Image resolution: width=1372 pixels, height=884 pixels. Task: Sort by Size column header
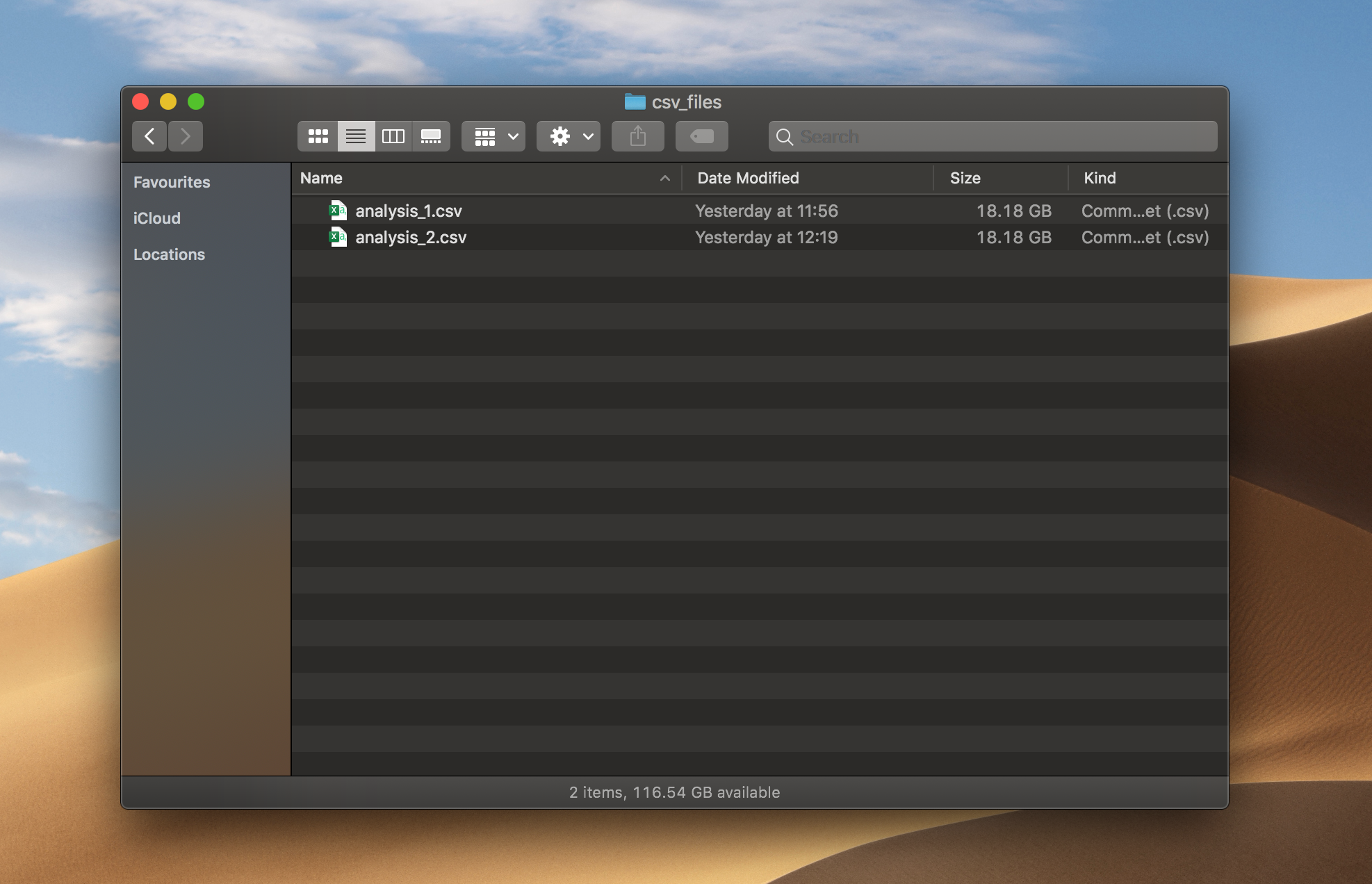click(965, 178)
